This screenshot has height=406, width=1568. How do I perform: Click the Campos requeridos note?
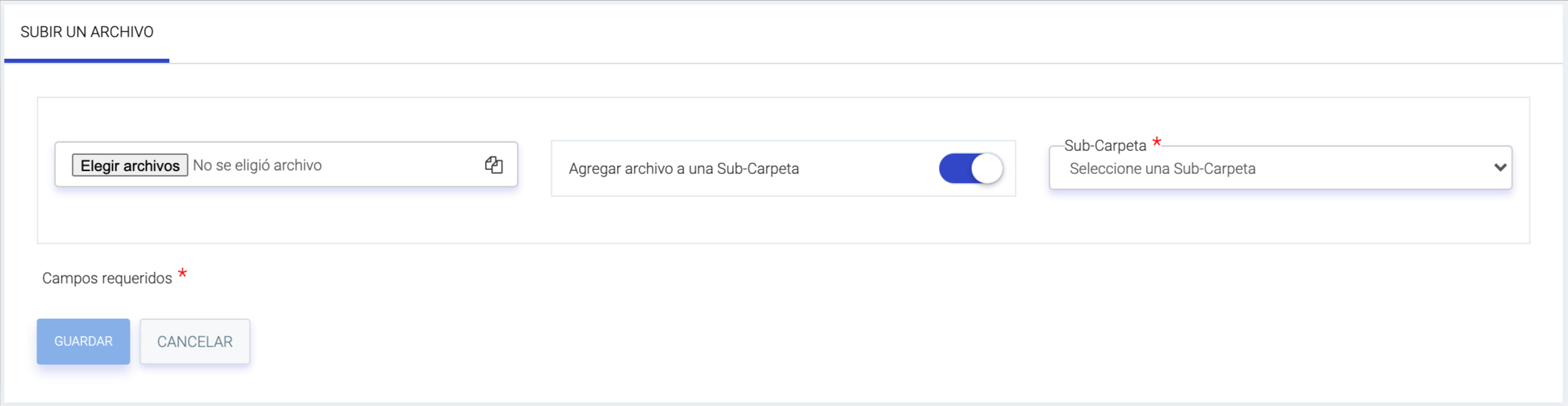coord(107,278)
